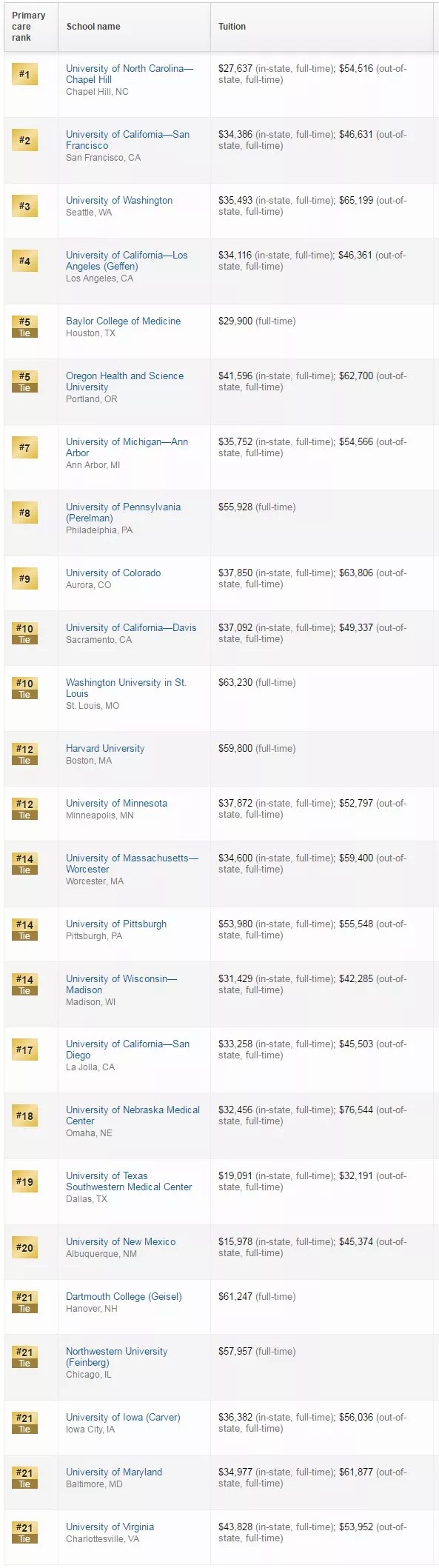Image resolution: width=439 pixels, height=1568 pixels.
Task: Open Washington University in St. Louis link
Action: pyautogui.click(x=126, y=688)
